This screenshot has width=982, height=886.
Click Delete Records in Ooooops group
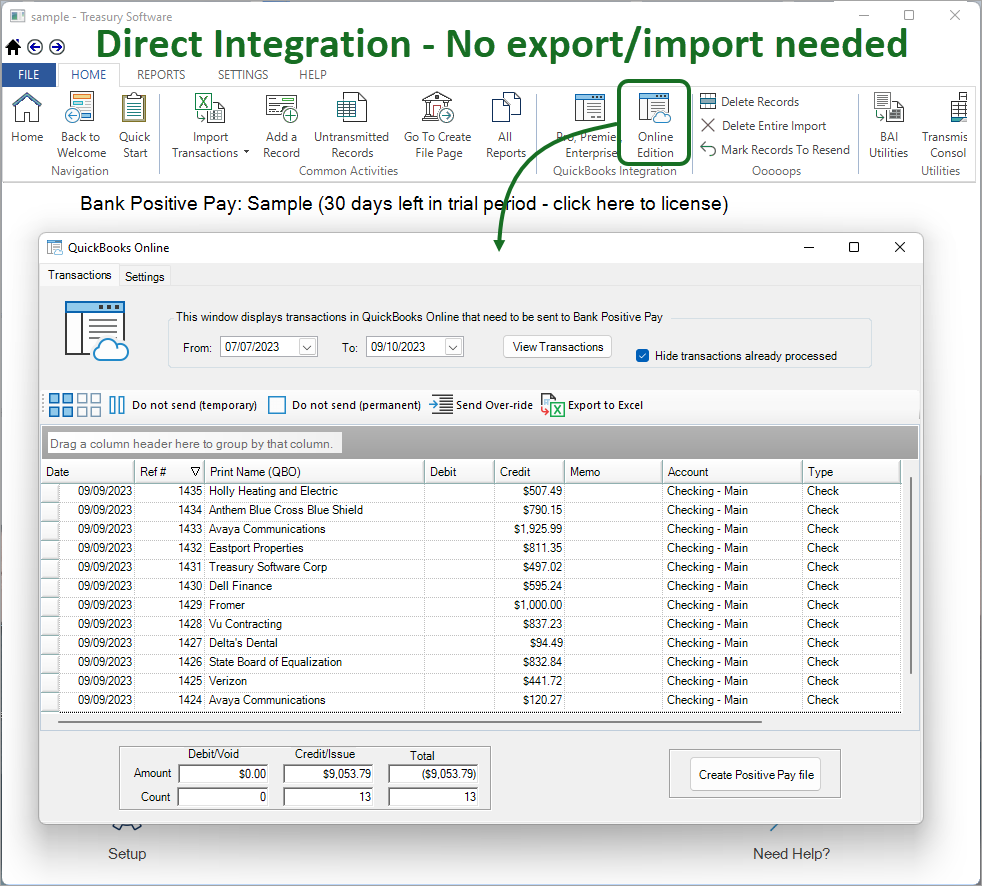click(x=750, y=101)
